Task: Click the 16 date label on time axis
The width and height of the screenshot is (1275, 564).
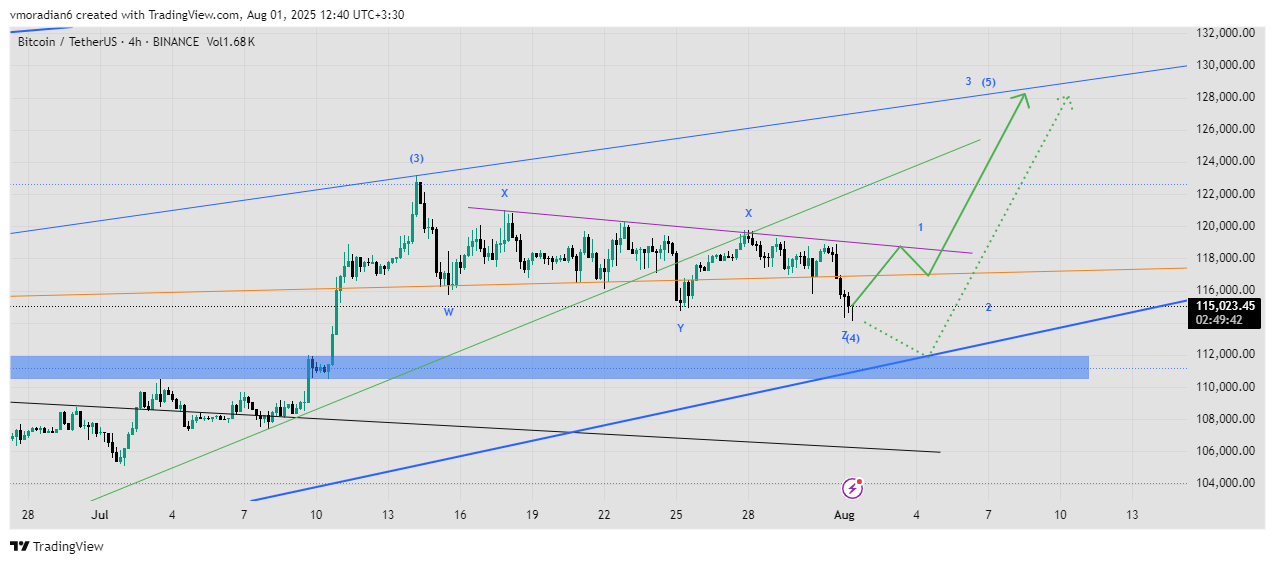Action: click(459, 514)
